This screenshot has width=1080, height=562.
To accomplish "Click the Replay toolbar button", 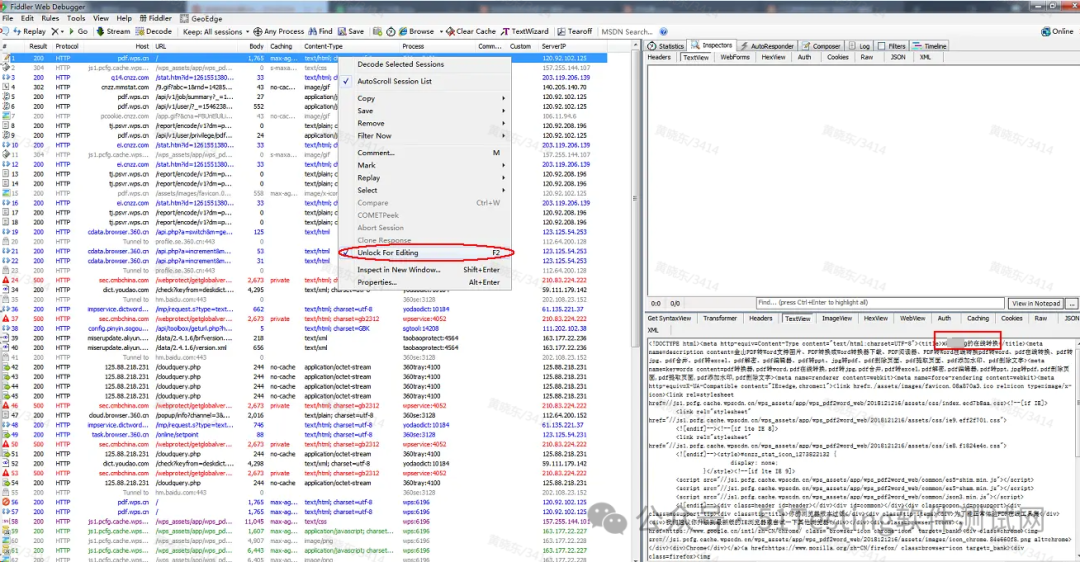I will tap(30, 32).
